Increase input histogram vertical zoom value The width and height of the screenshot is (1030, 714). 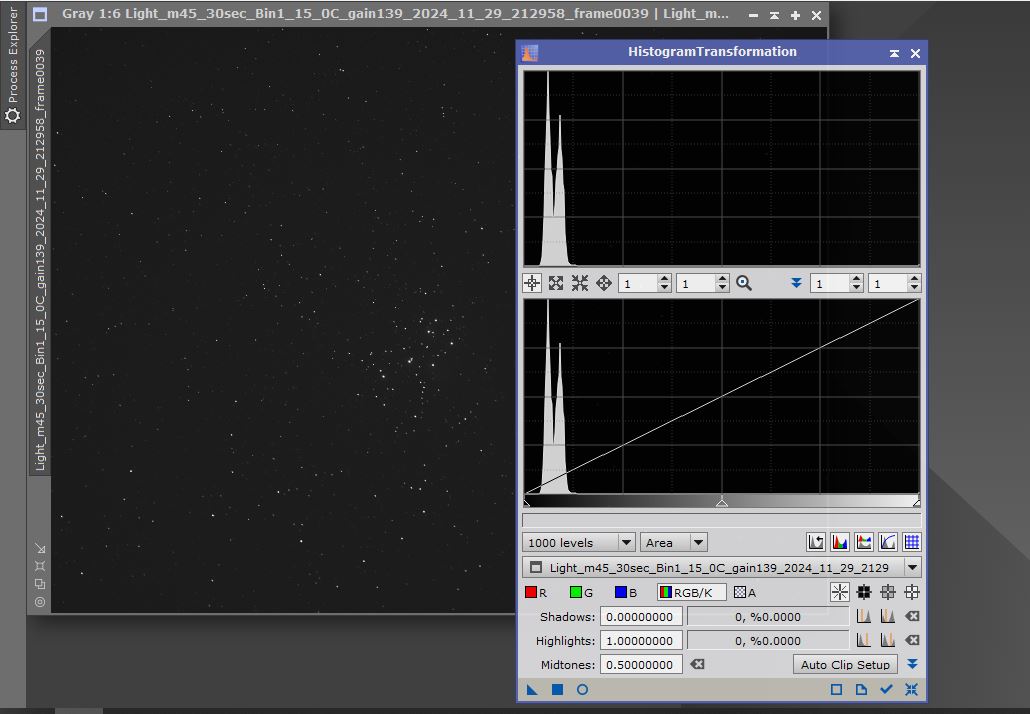pyautogui.click(x=723, y=279)
